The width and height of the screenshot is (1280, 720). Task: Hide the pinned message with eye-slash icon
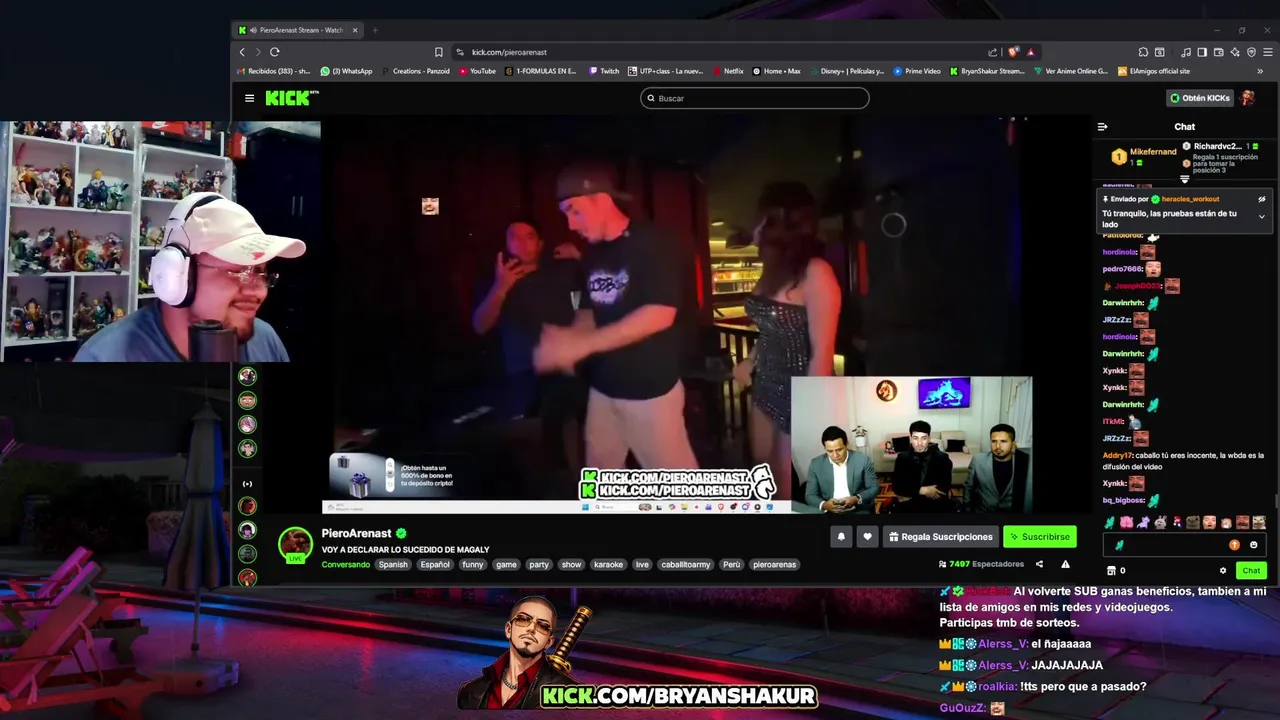coord(1262,199)
